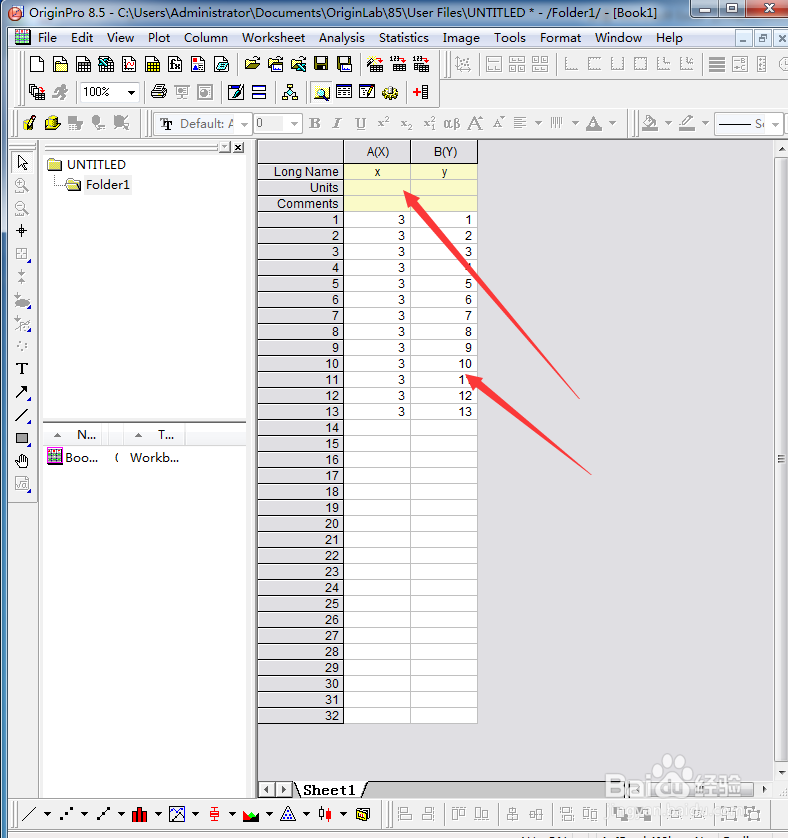
Task: Open the Default font name dropdown
Action: (x=244, y=124)
